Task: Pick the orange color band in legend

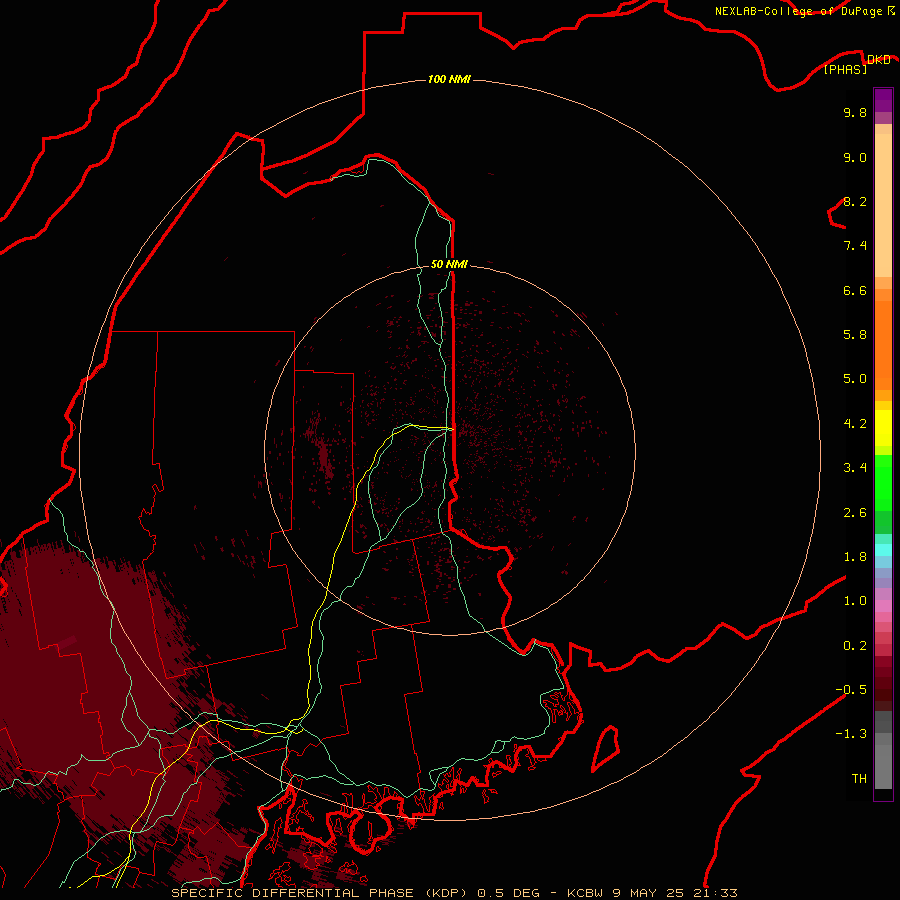Action: tap(883, 345)
